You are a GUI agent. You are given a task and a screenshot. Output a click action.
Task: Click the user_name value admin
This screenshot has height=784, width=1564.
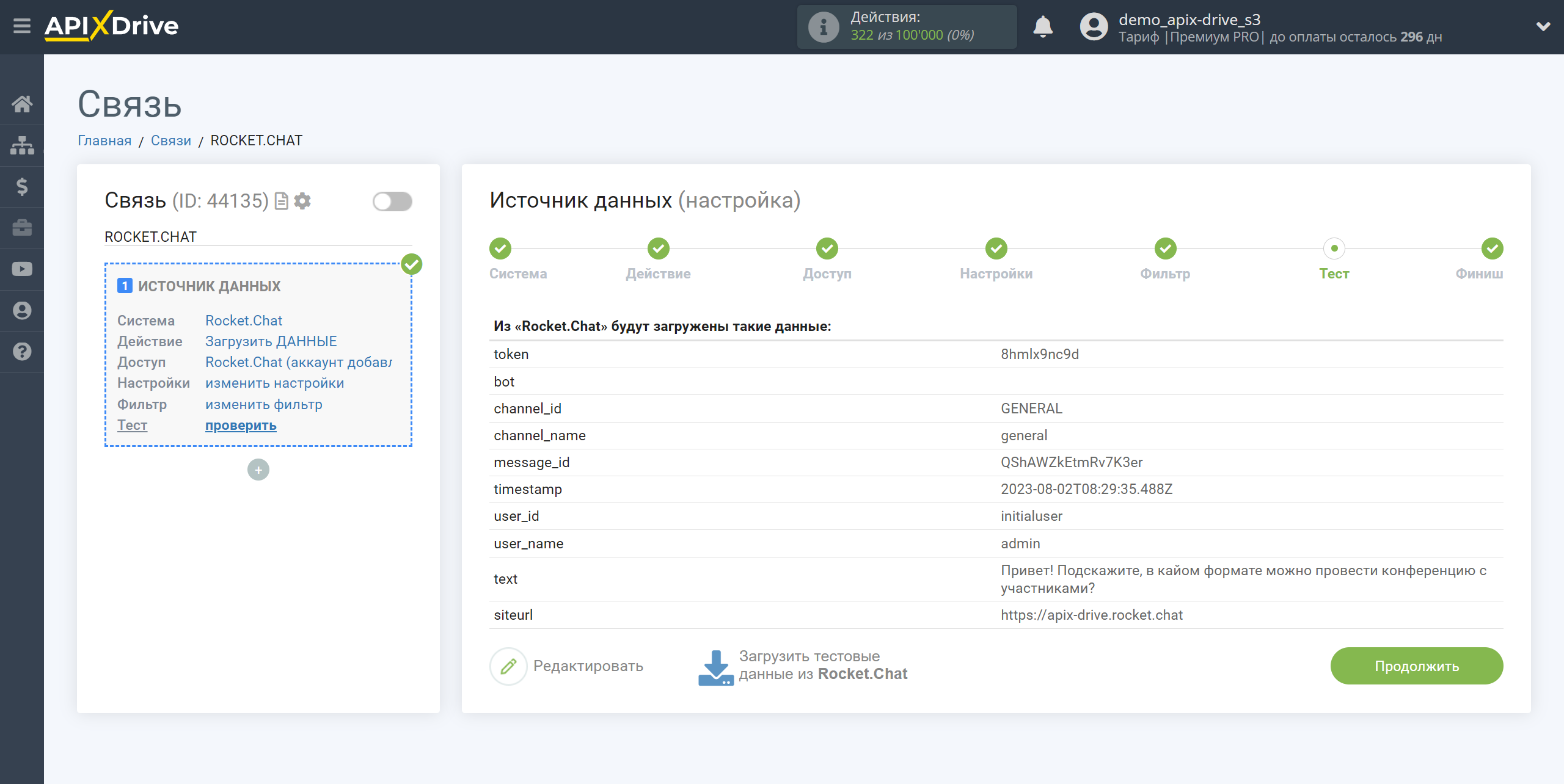pyautogui.click(x=1020, y=543)
